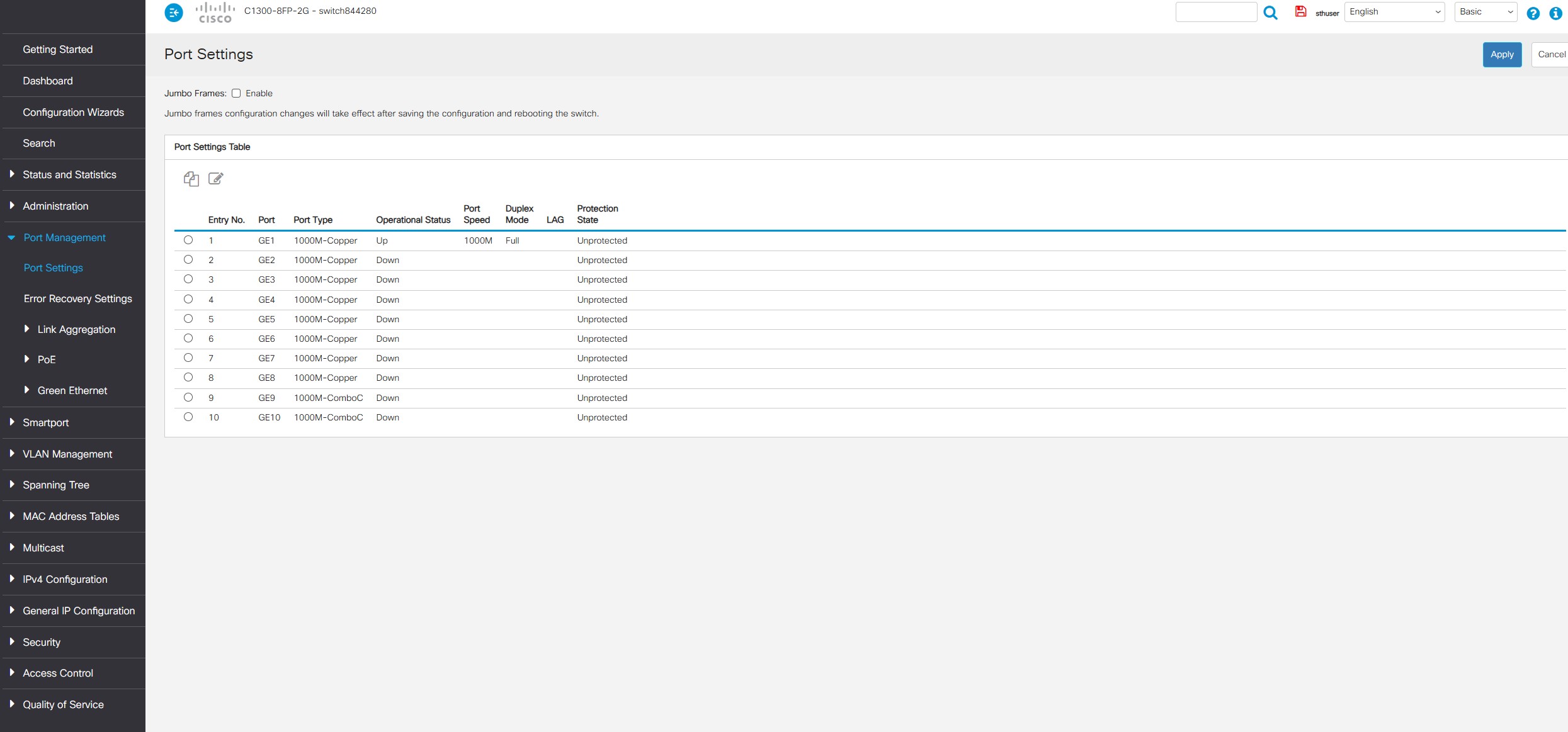Expand VLAN Management menu
The width and height of the screenshot is (1568, 732).
[67, 454]
